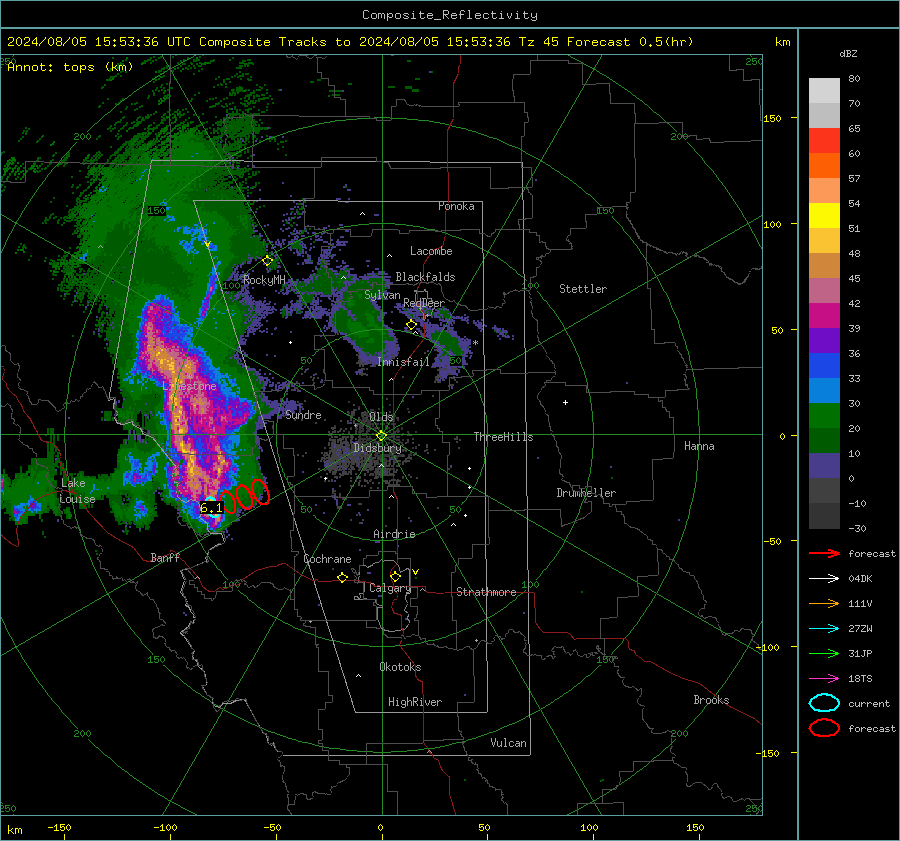
Task: Click the yellow diamond at the radar center
Action: tap(381, 436)
